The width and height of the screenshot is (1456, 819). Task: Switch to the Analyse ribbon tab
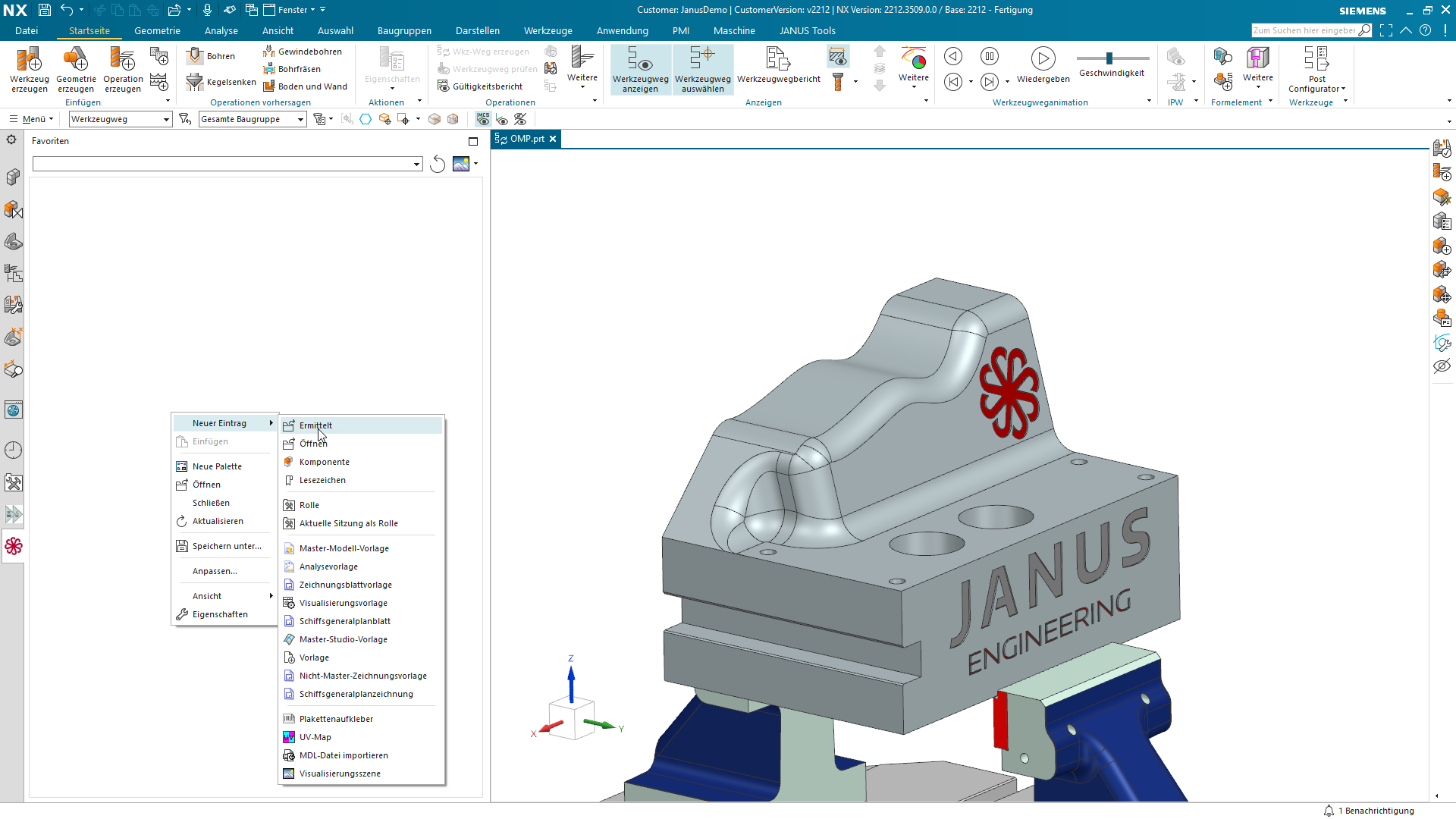(x=221, y=31)
